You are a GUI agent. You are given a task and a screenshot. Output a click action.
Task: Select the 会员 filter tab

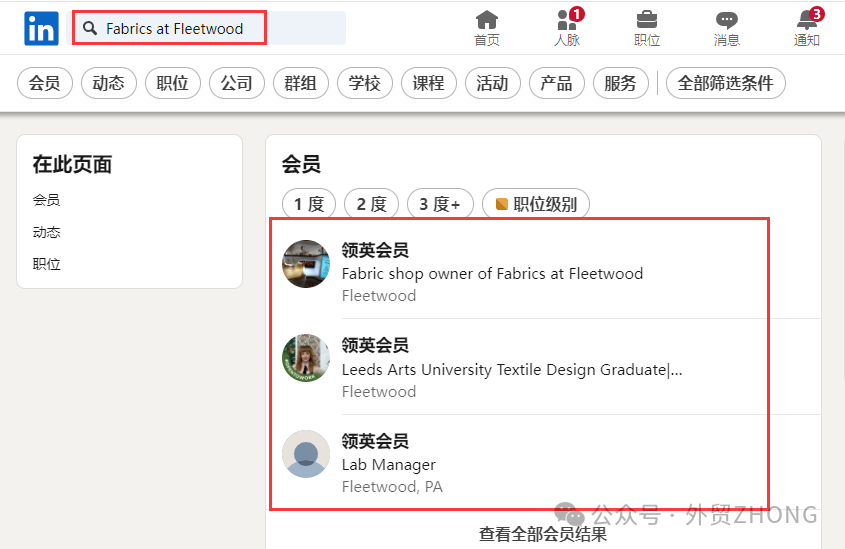coord(44,84)
